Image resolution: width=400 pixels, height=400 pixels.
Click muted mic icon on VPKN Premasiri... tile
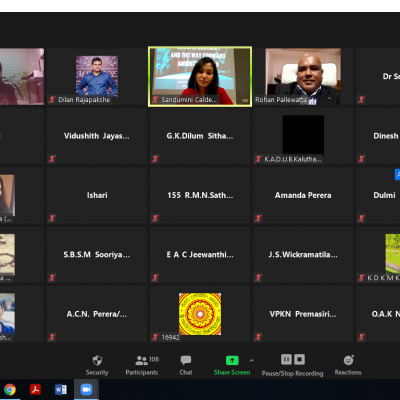(x=258, y=337)
